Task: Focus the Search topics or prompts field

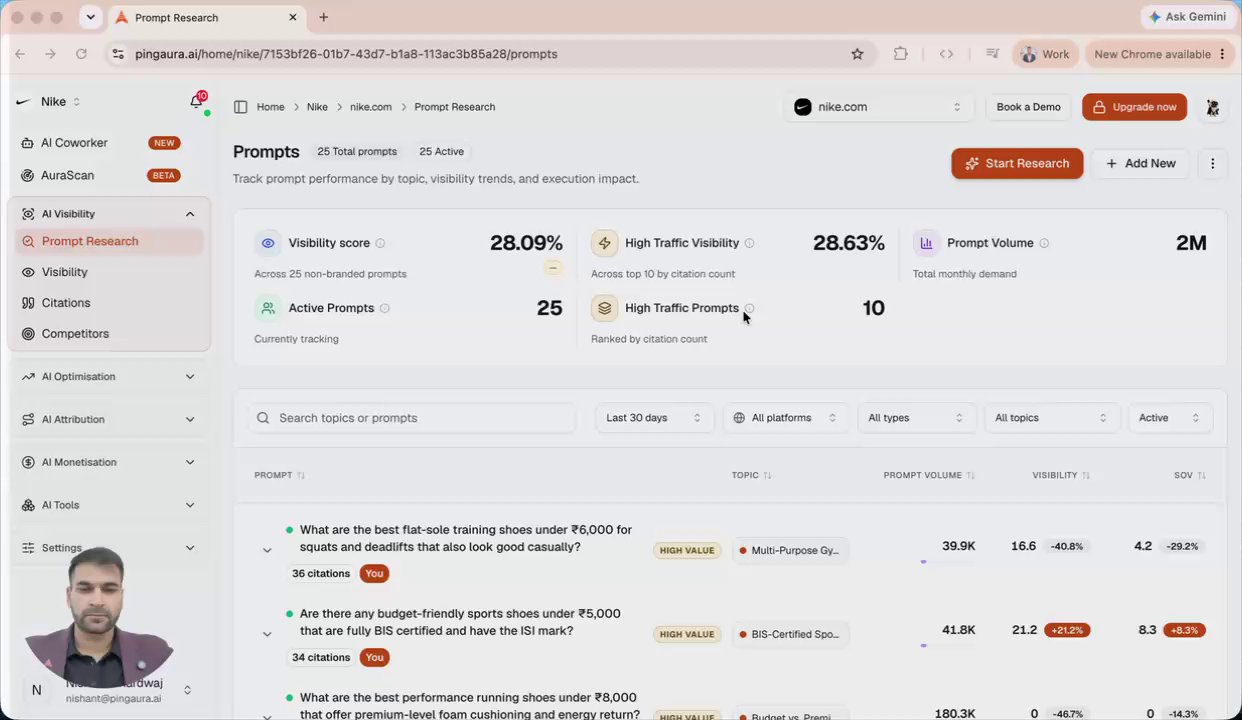Action: click(414, 418)
